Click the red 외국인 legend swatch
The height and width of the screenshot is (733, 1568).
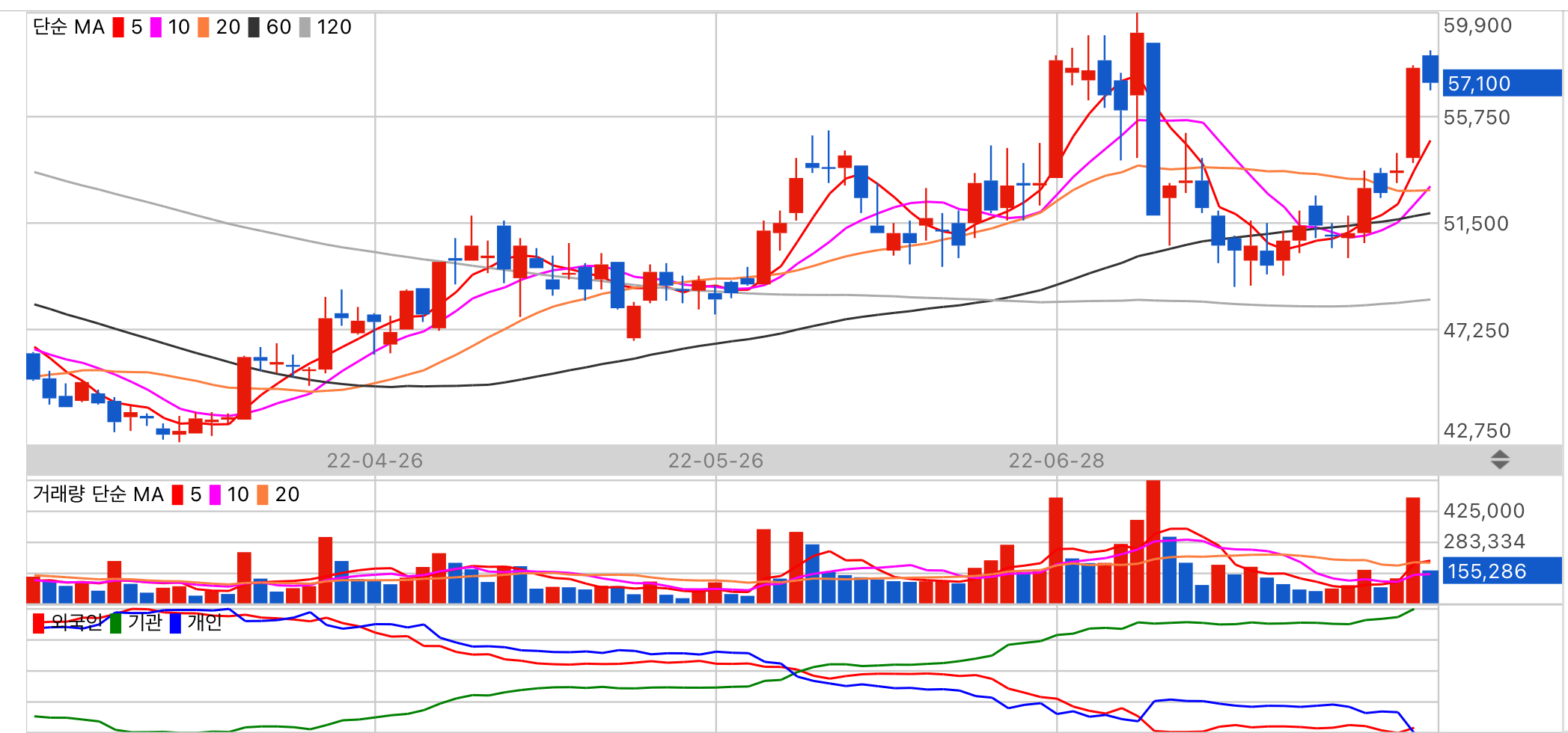(x=38, y=623)
